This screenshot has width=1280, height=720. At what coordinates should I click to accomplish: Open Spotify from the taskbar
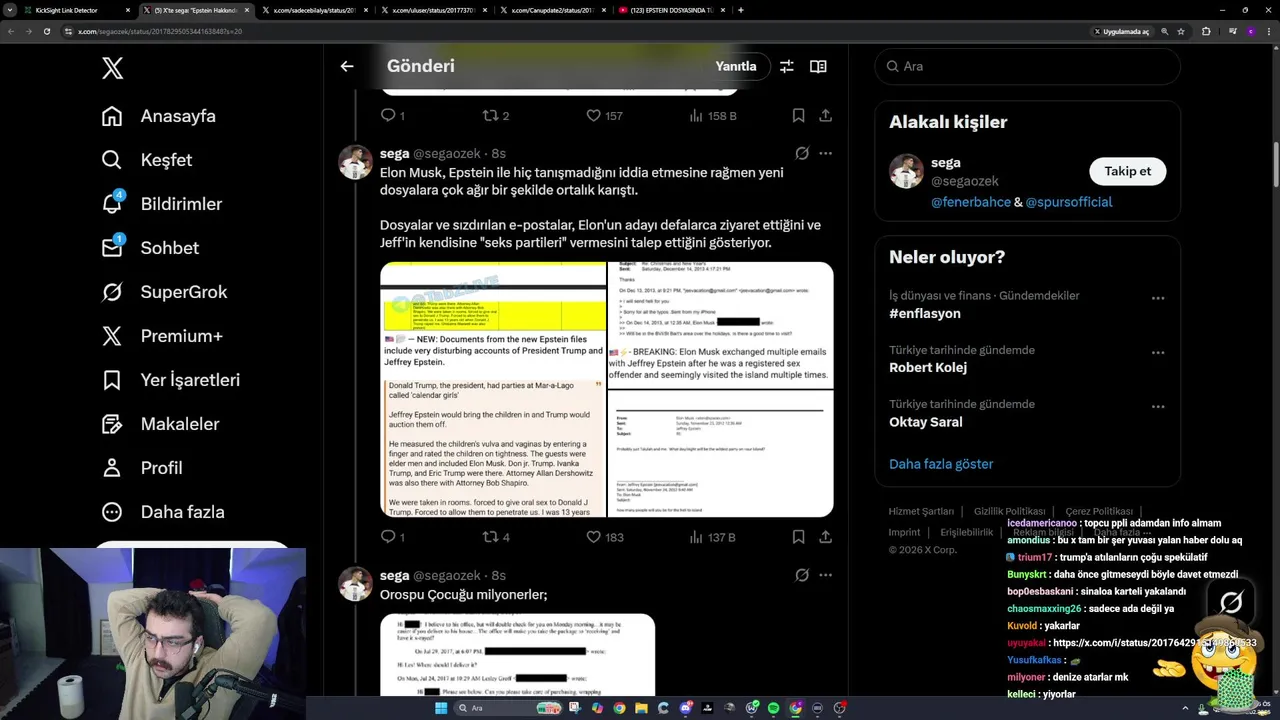[774, 708]
